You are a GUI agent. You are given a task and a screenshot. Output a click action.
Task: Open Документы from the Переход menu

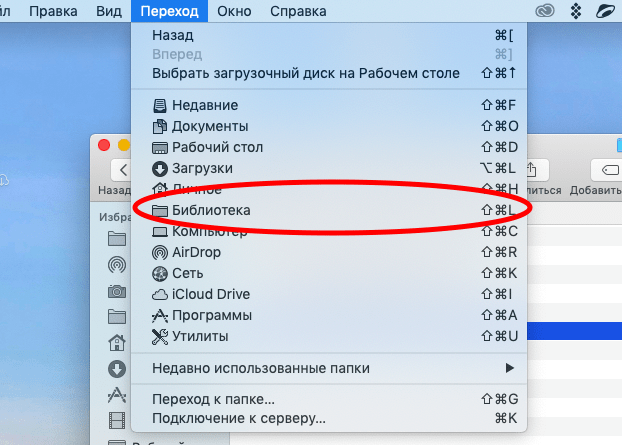click(329, 126)
